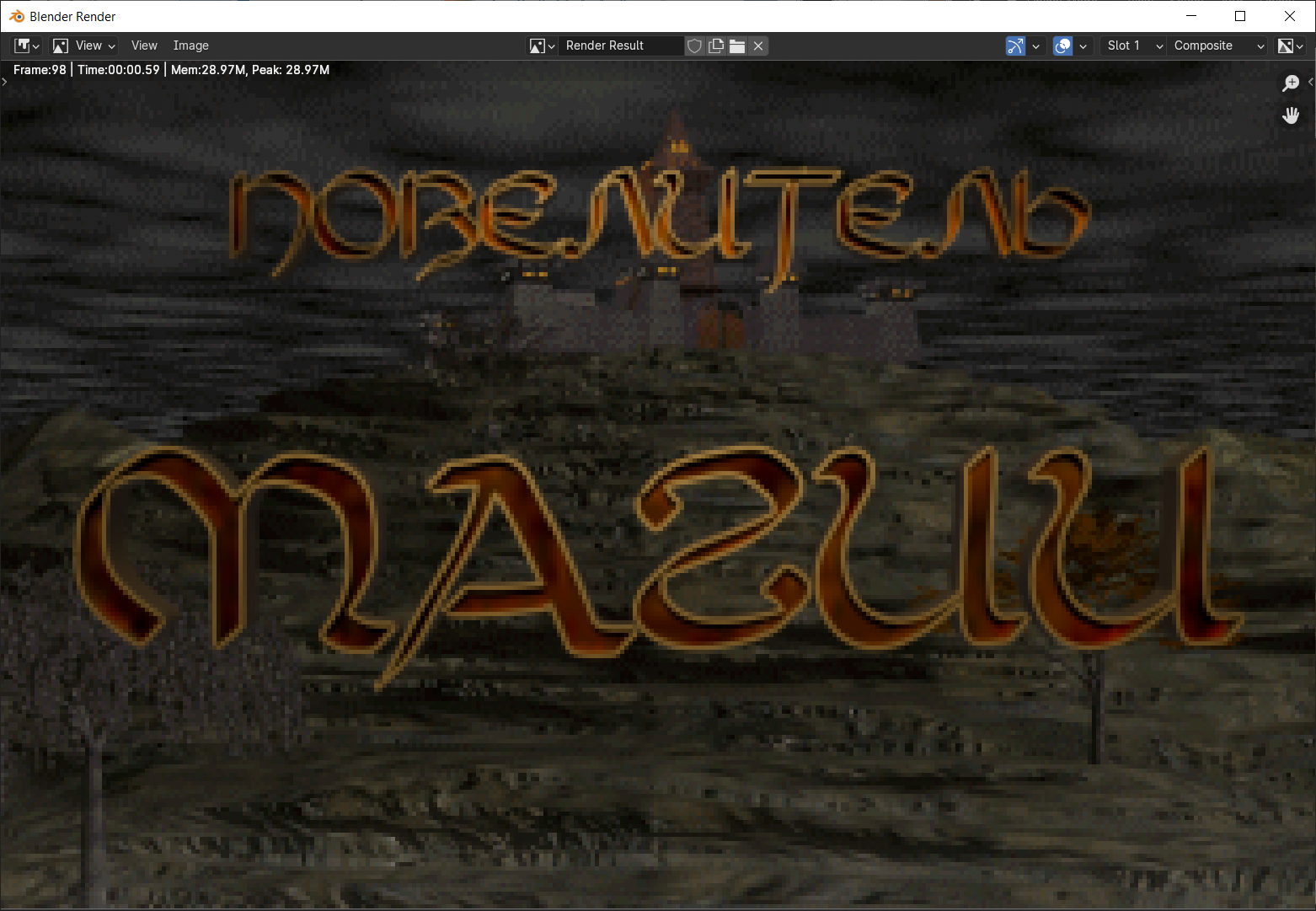Maximize the Blender Render window
Viewport: 1316px width, 911px height.
(1240, 16)
